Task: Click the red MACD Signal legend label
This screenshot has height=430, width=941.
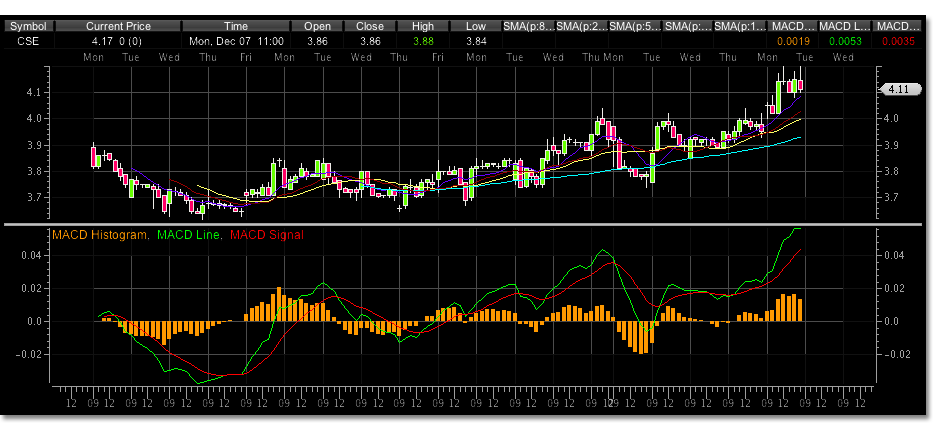Action: pos(267,235)
